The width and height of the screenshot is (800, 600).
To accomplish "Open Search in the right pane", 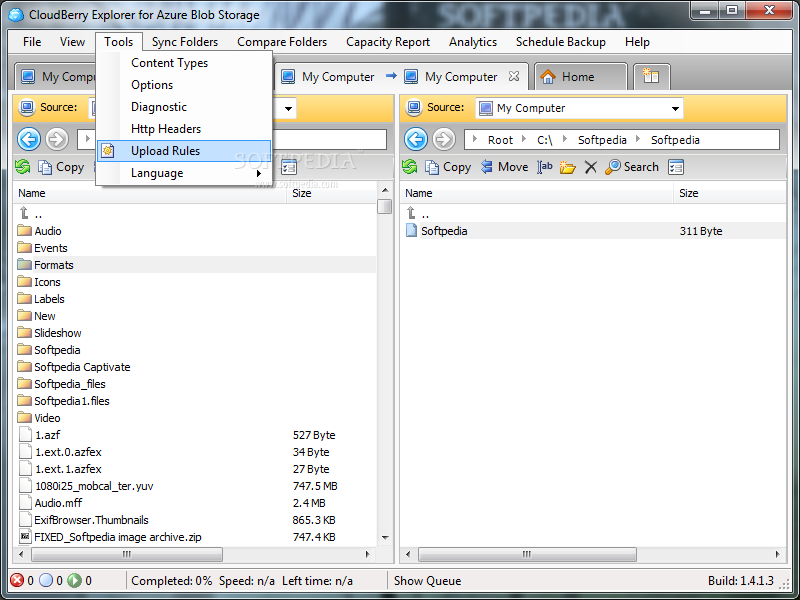I will pyautogui.click(x=632, y=167).
